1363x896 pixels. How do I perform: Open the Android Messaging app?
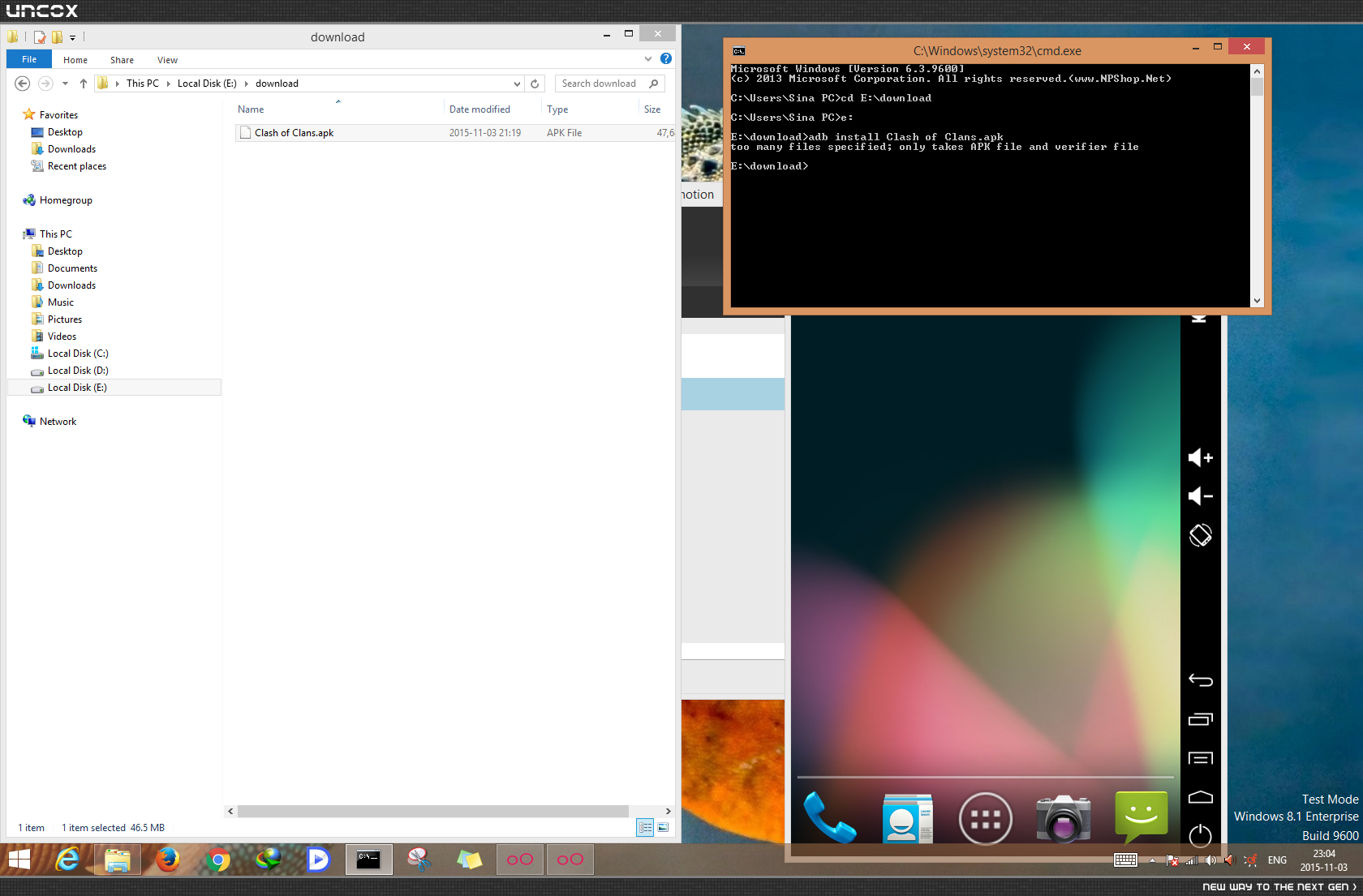point(1142,817)
